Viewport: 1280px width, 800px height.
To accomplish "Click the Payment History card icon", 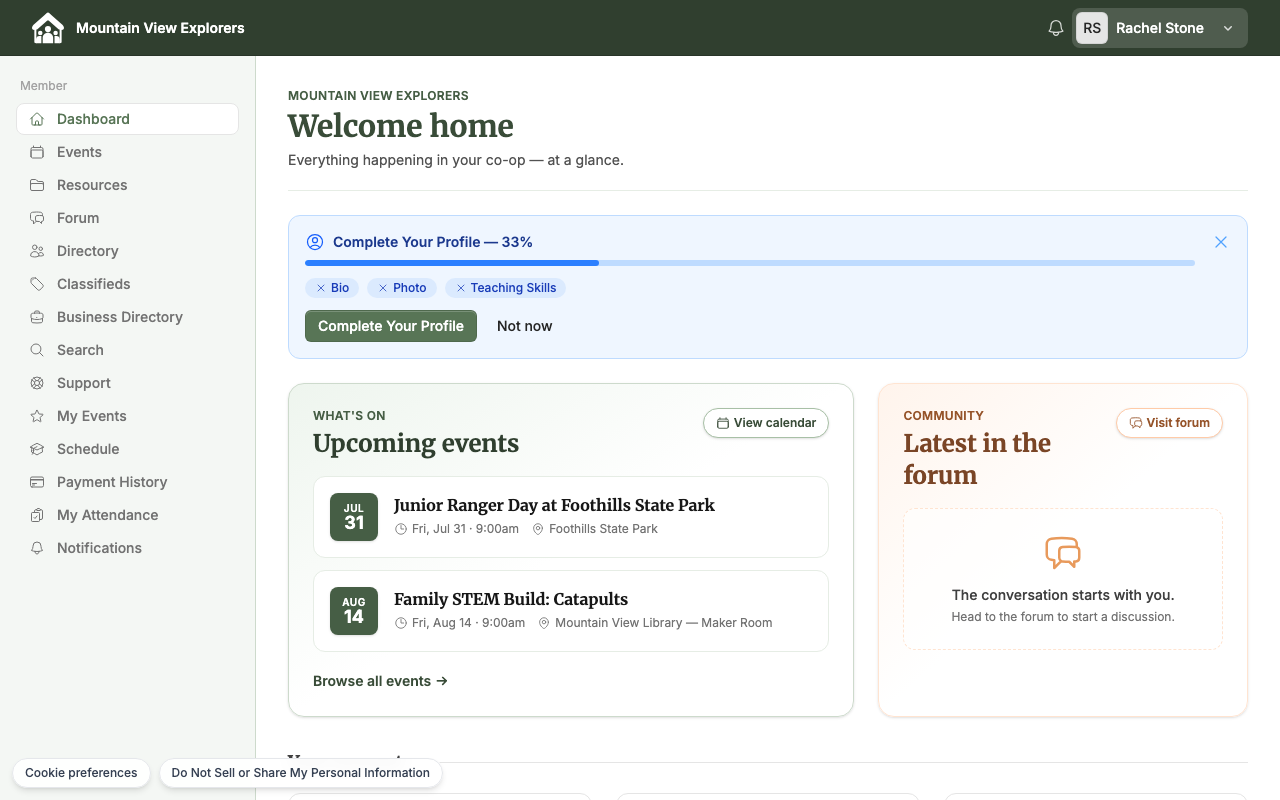I will pyautogui.click(x=37, y=482).
